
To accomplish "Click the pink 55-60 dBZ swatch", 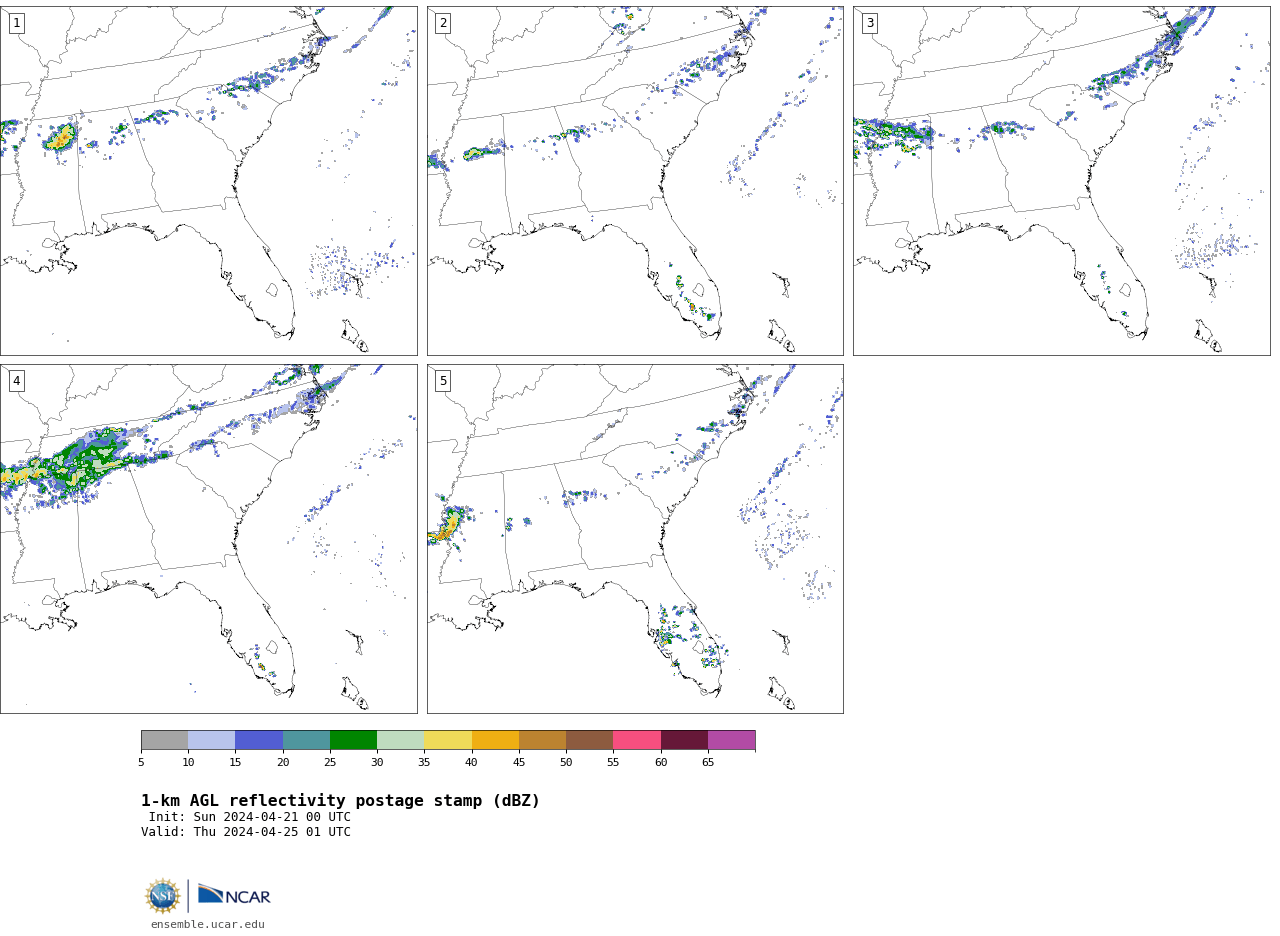I will [637, 740].
